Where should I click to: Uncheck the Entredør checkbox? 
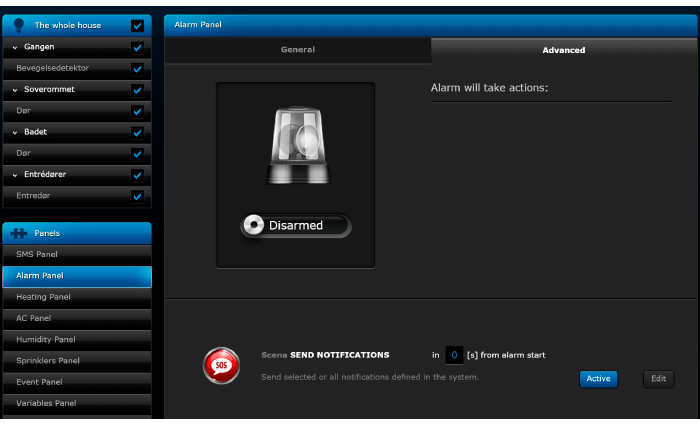pyautogui.click(x=137, y=196)
